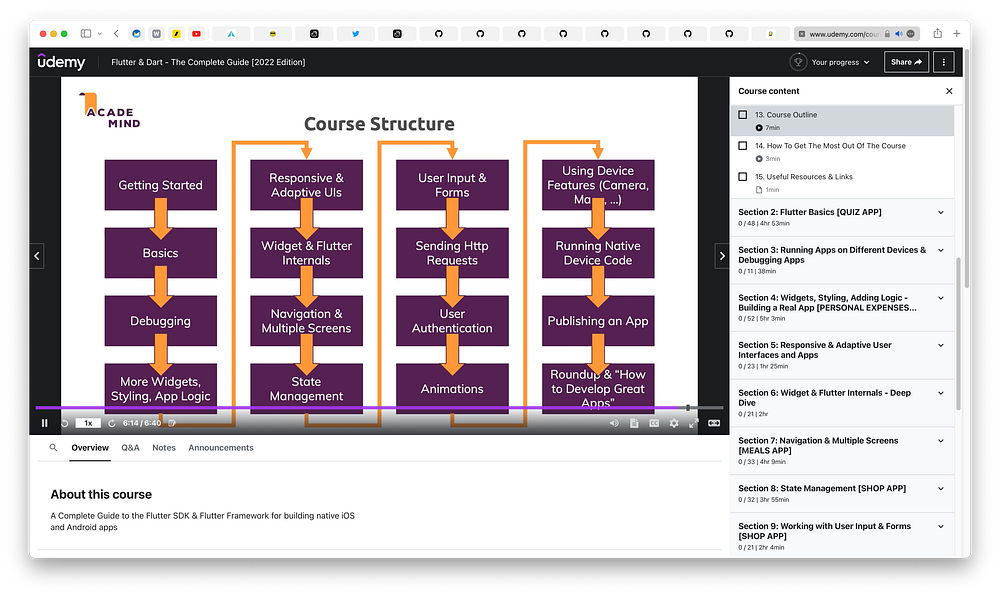Open the three-dot more options menu
Image resolution: width=1000 pixels, height=597 pixels.
tap(943, 62)
